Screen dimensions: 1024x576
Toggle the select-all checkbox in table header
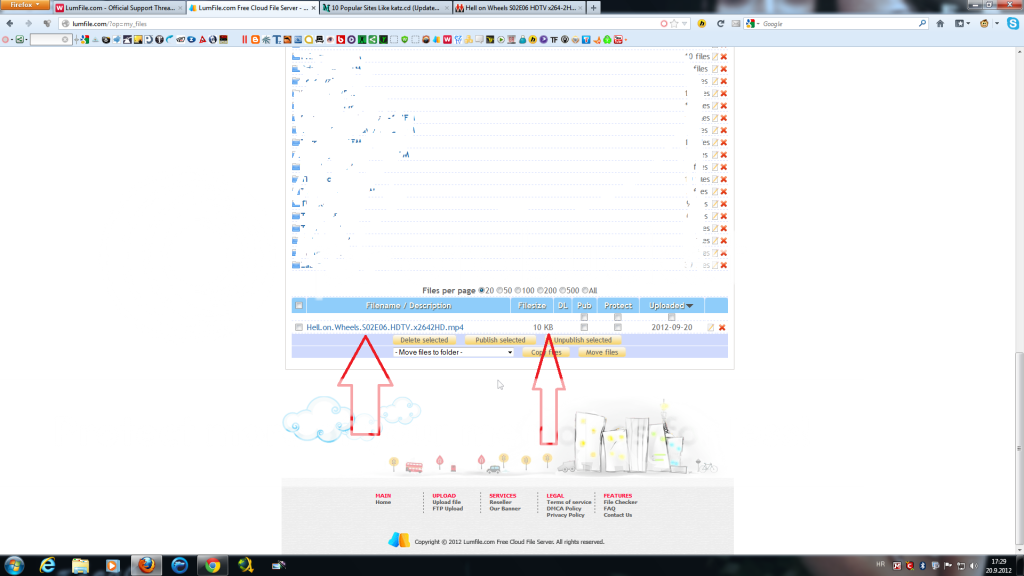pyautogui.click(x=299, y=305)
